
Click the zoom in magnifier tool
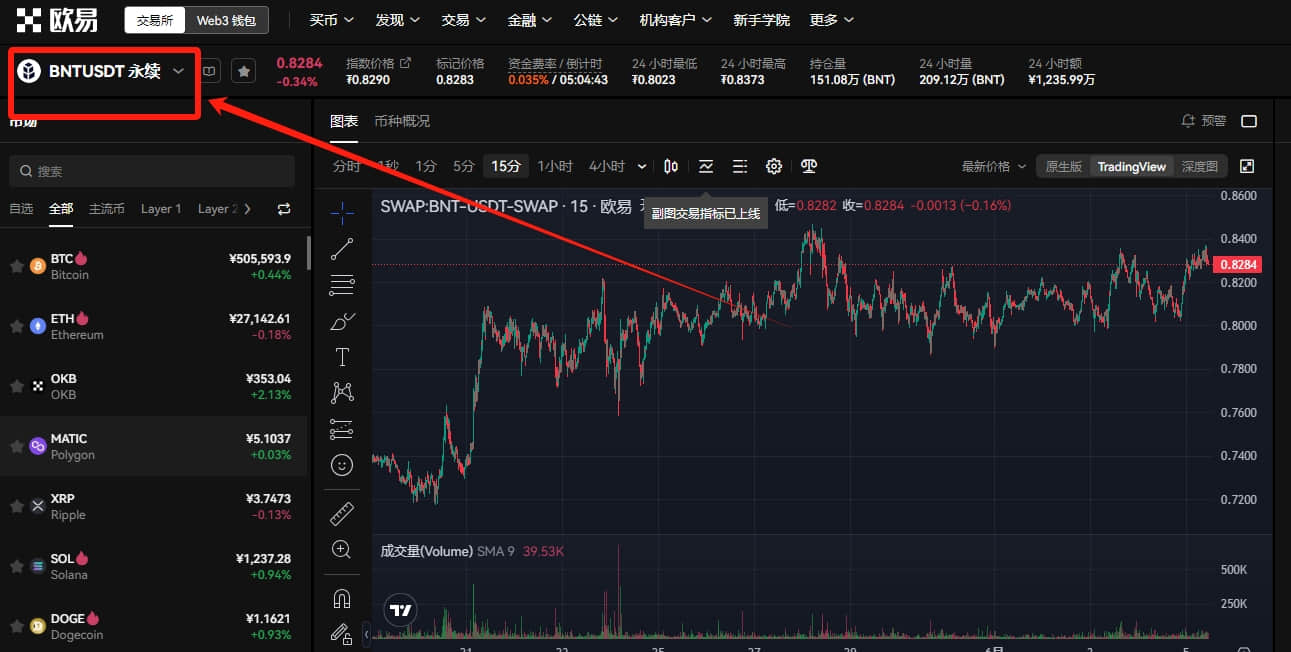[342, 549]
